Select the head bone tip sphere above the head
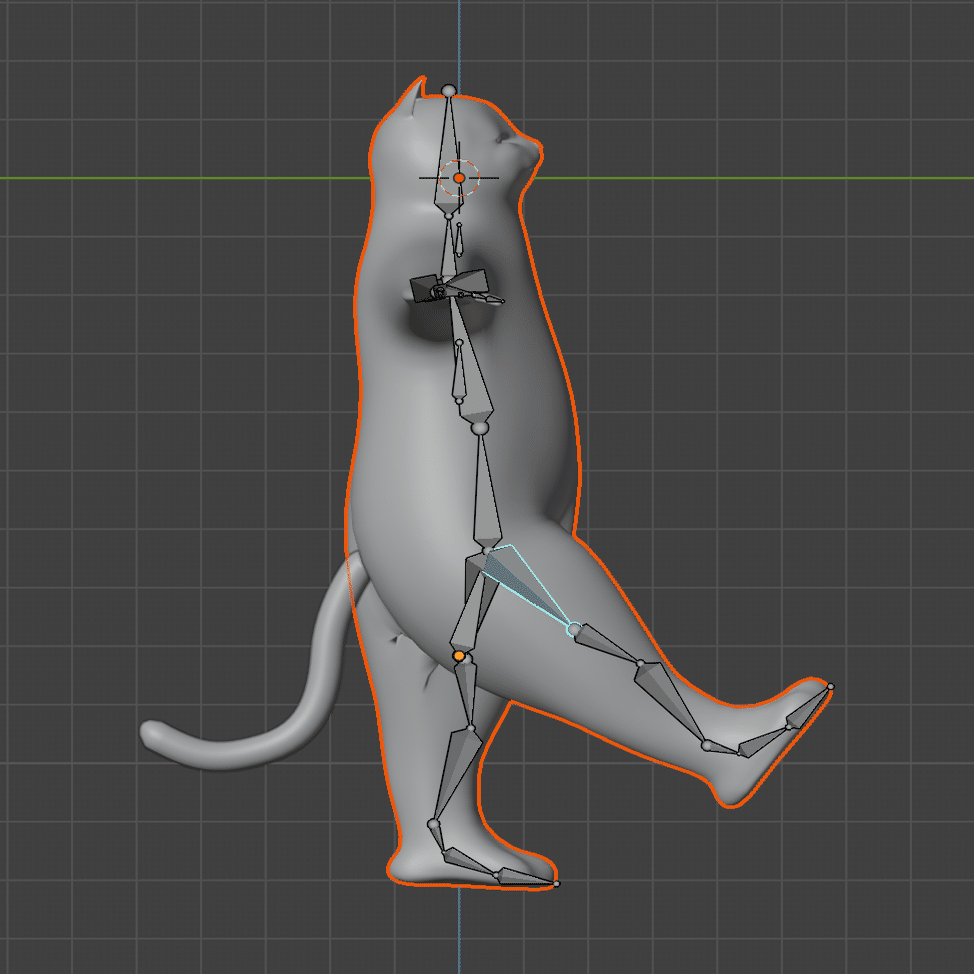This screenshot has width=974, height=974. (x=448, y=91)
